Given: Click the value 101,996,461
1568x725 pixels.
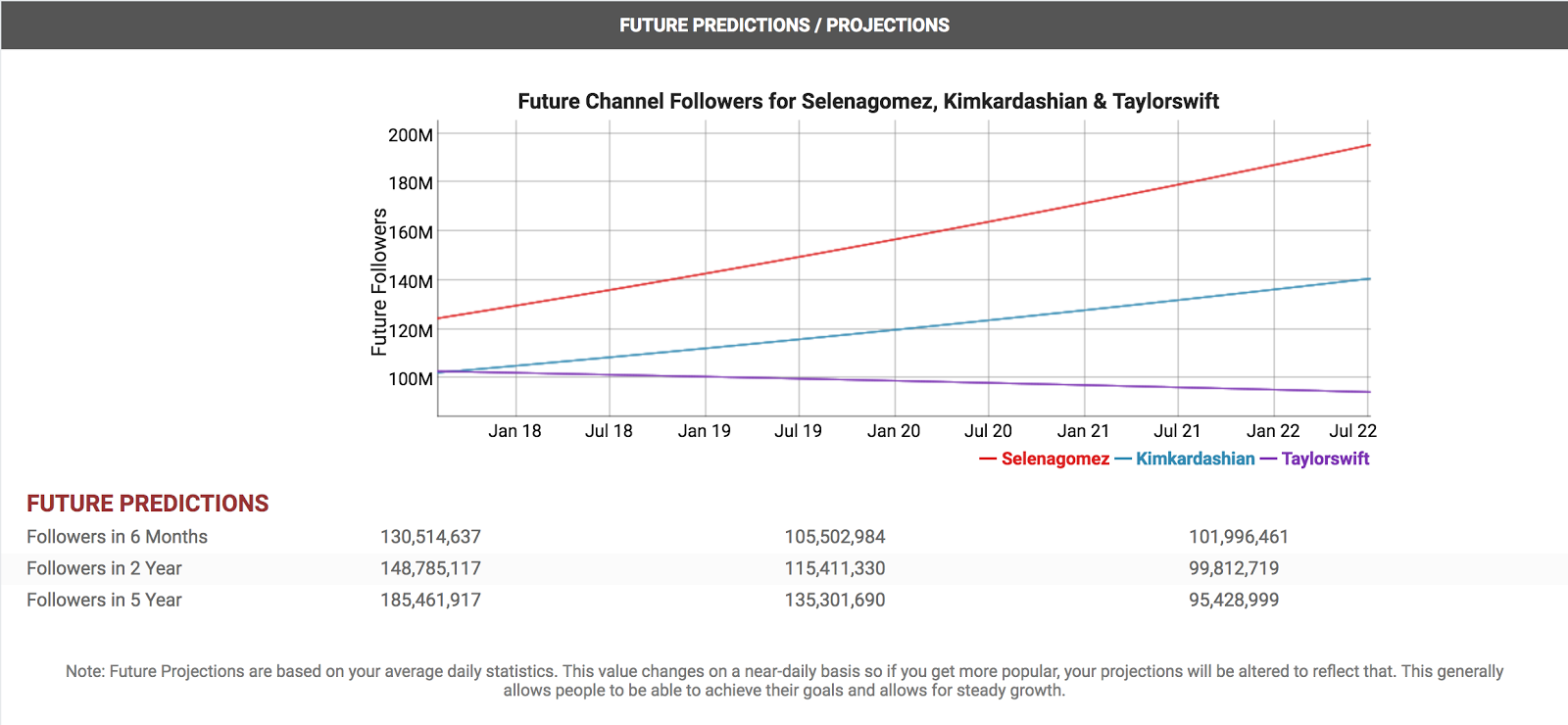Looking at the screenshot, I should (1239, 537).
